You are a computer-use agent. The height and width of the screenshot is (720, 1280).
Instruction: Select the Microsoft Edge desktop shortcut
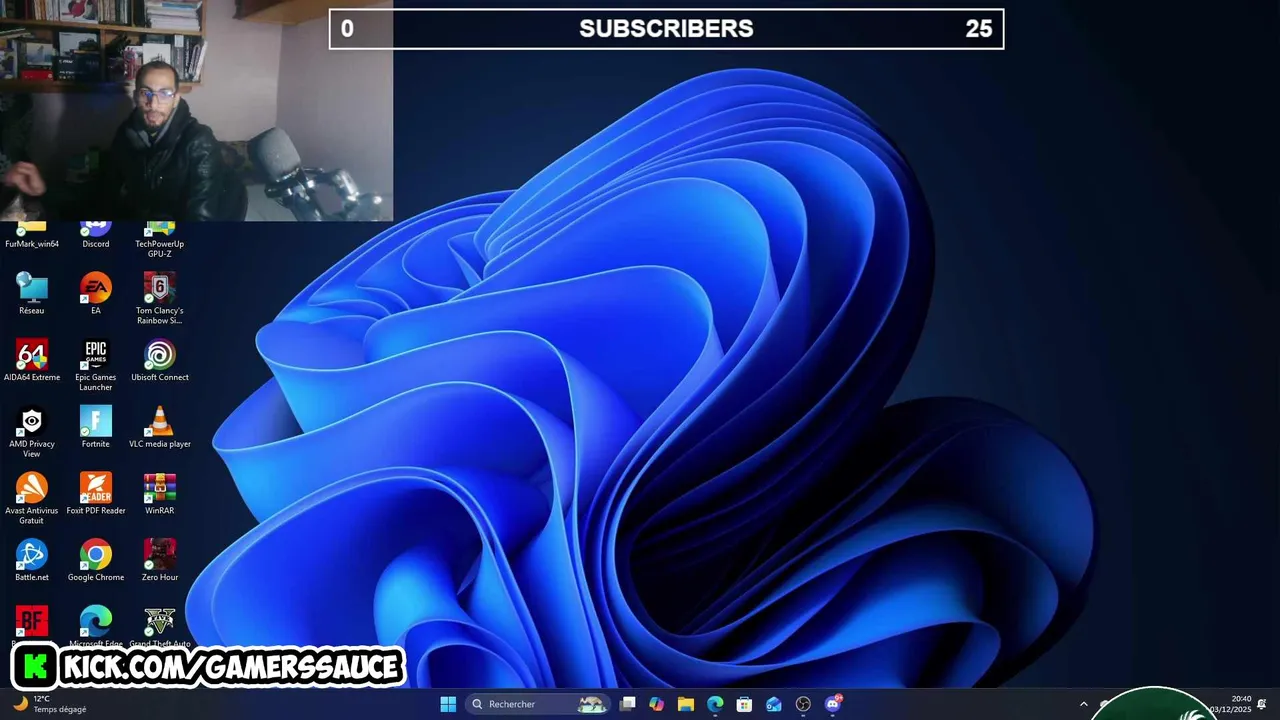click(96, 626)
